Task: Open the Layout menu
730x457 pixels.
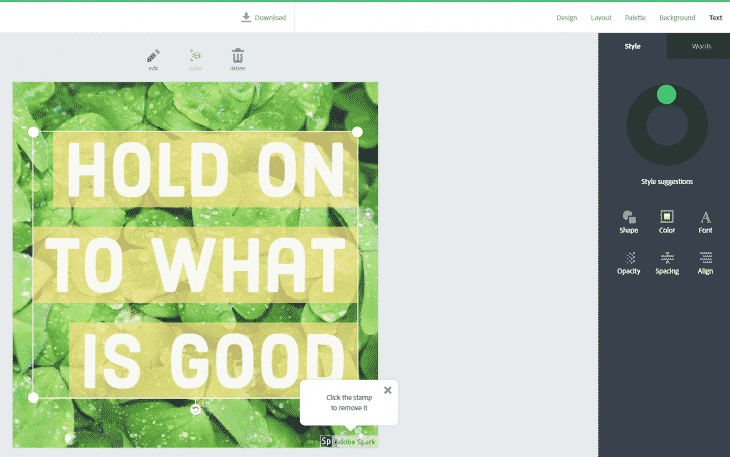Action: coord(601,17)
